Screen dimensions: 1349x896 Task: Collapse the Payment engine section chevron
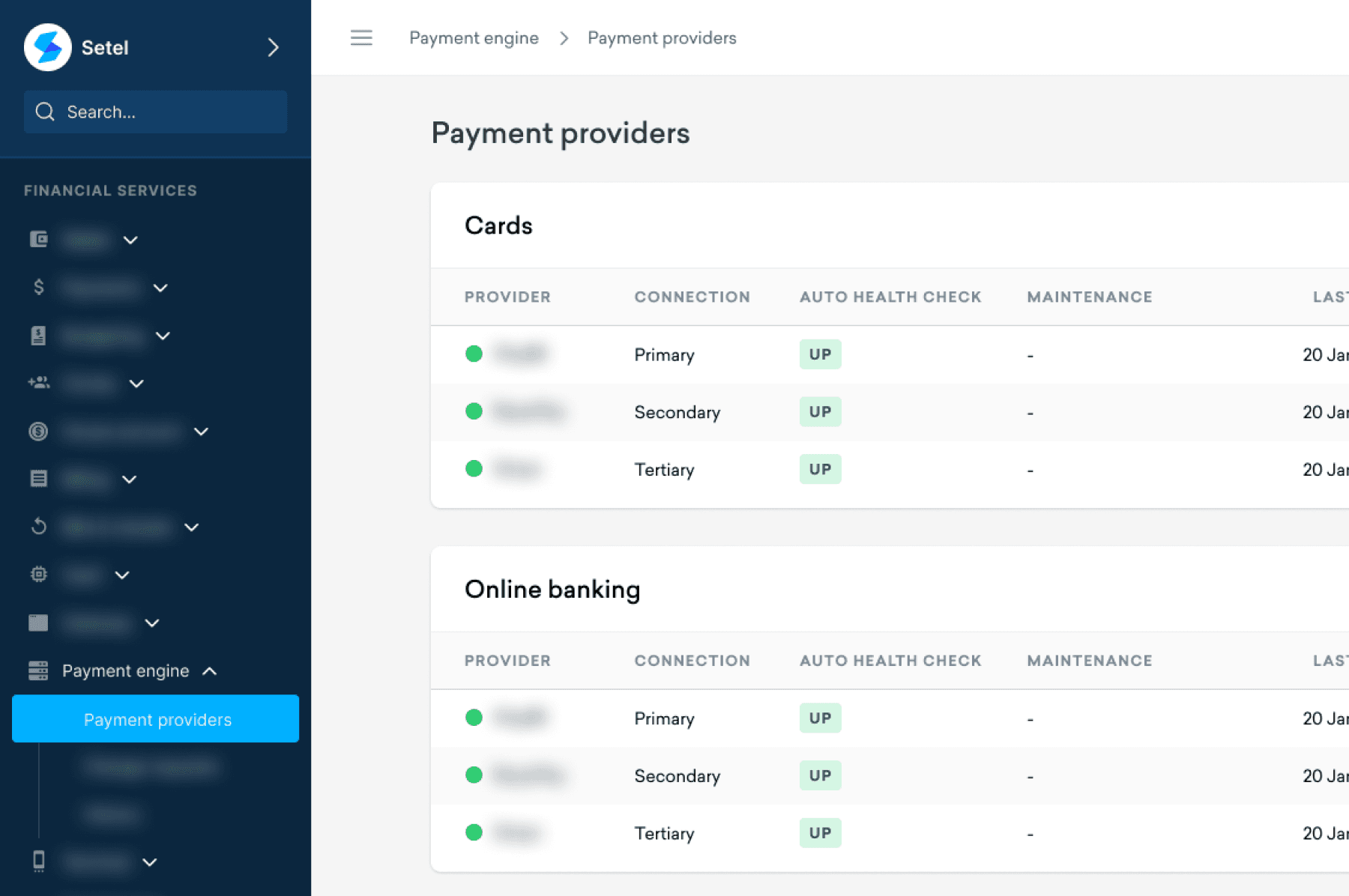(x=210, y=671)
